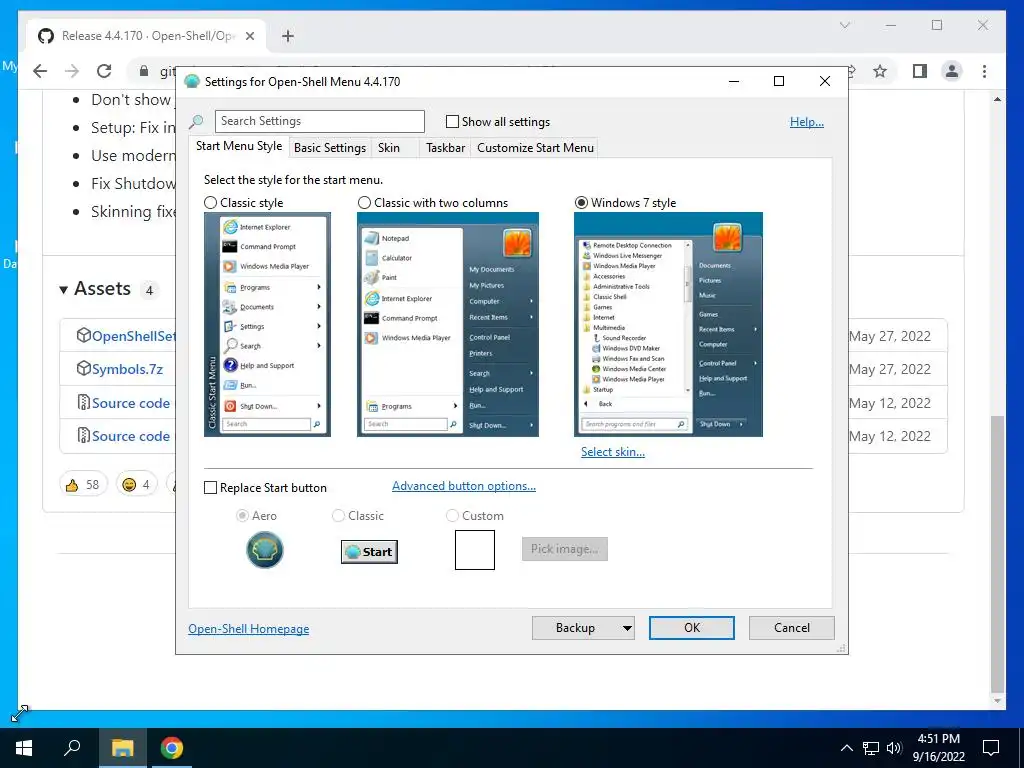Click the Aero shell start button image

pos(264,550)
